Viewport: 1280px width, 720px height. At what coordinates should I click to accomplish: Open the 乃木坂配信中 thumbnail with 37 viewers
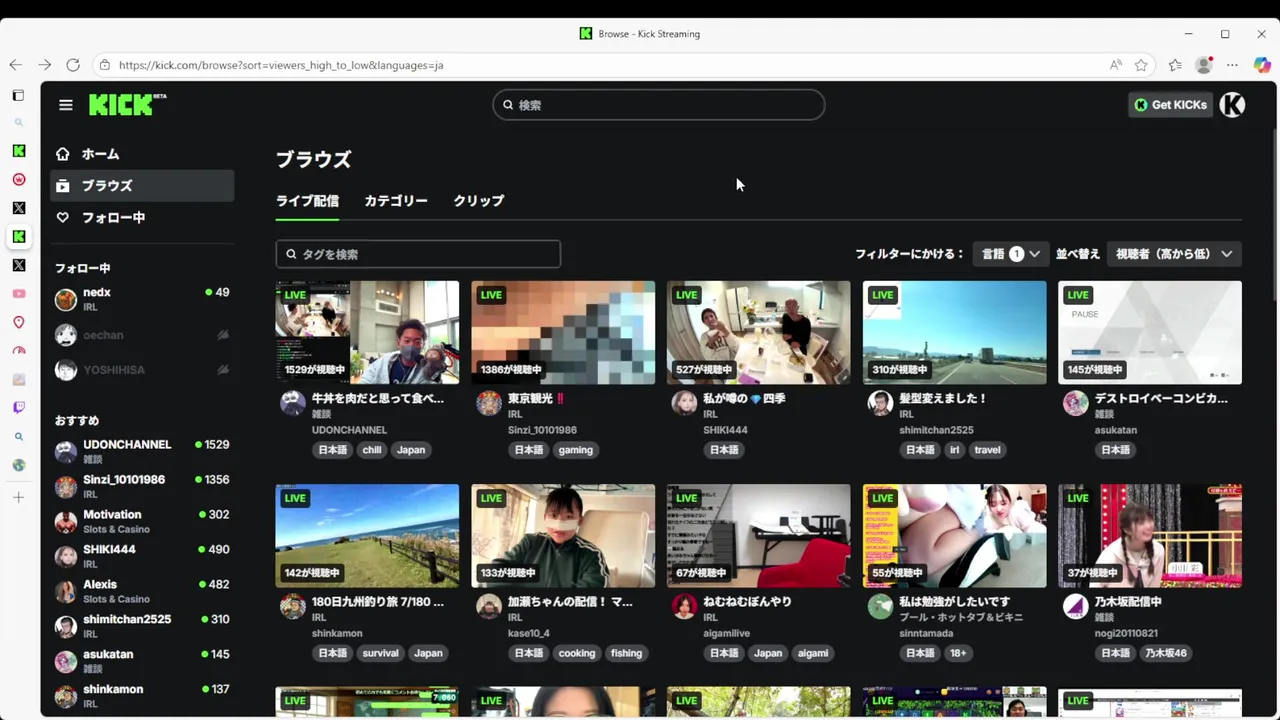tap(1150, 536)
